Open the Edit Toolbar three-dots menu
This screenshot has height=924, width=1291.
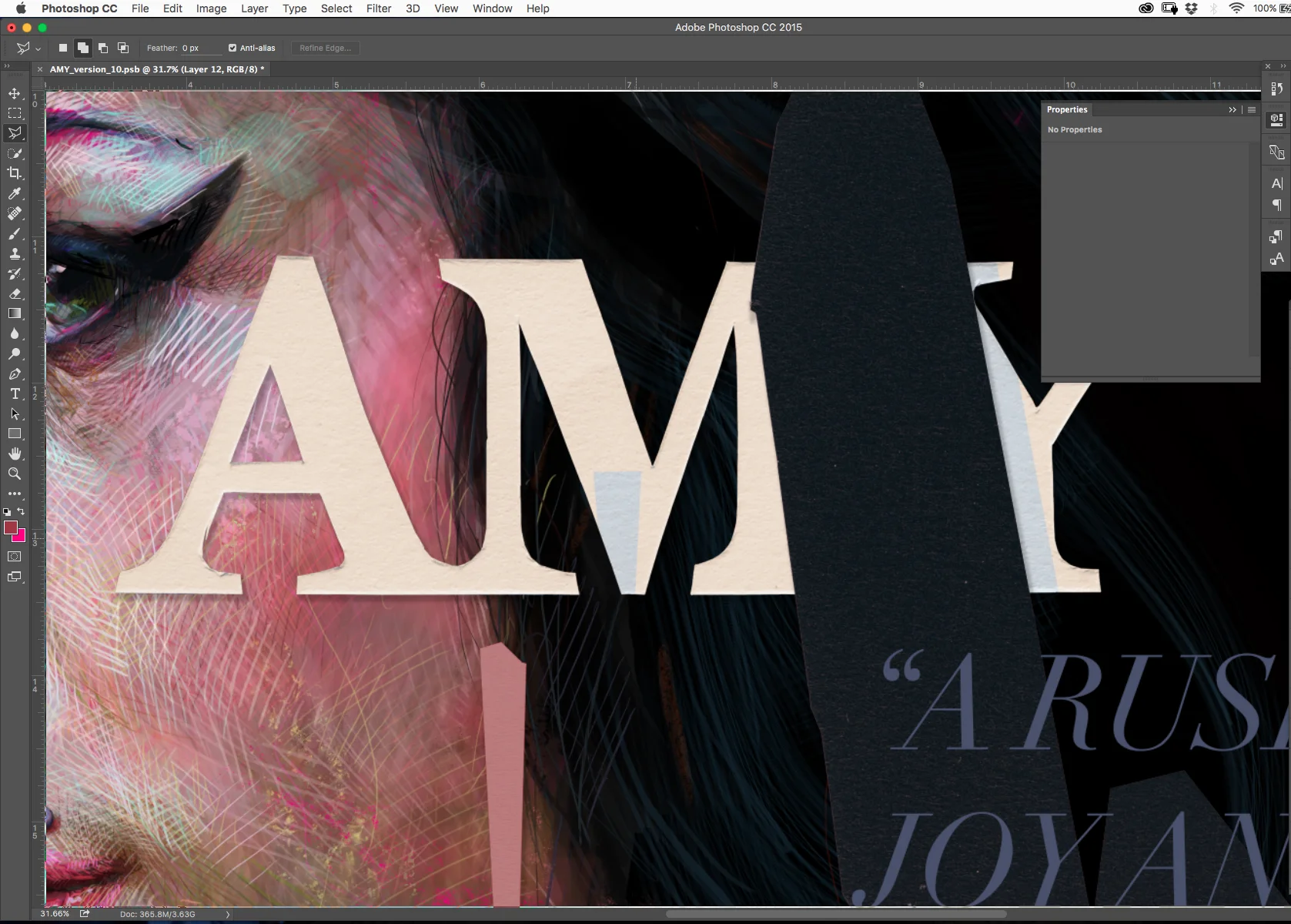pyautogui.click(x=15, y=494)
